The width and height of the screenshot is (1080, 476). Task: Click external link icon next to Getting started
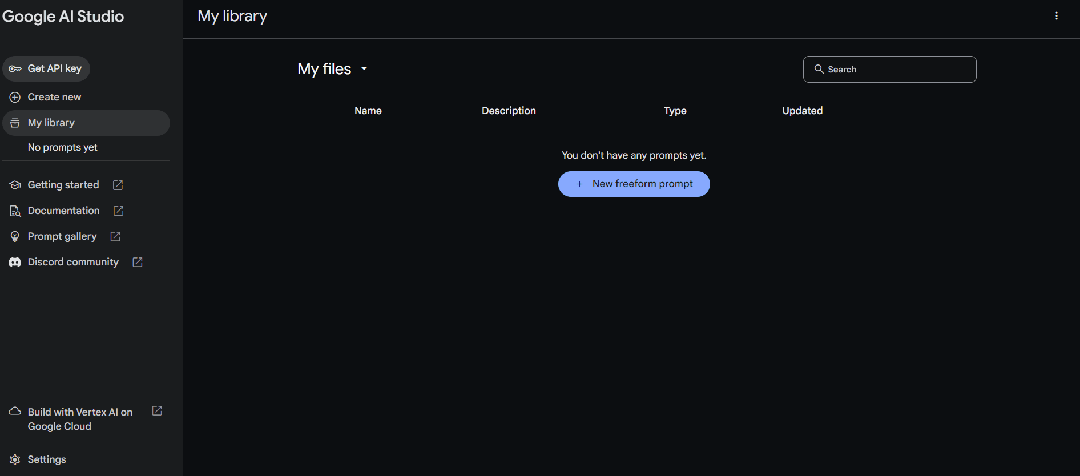click(118, 185)
